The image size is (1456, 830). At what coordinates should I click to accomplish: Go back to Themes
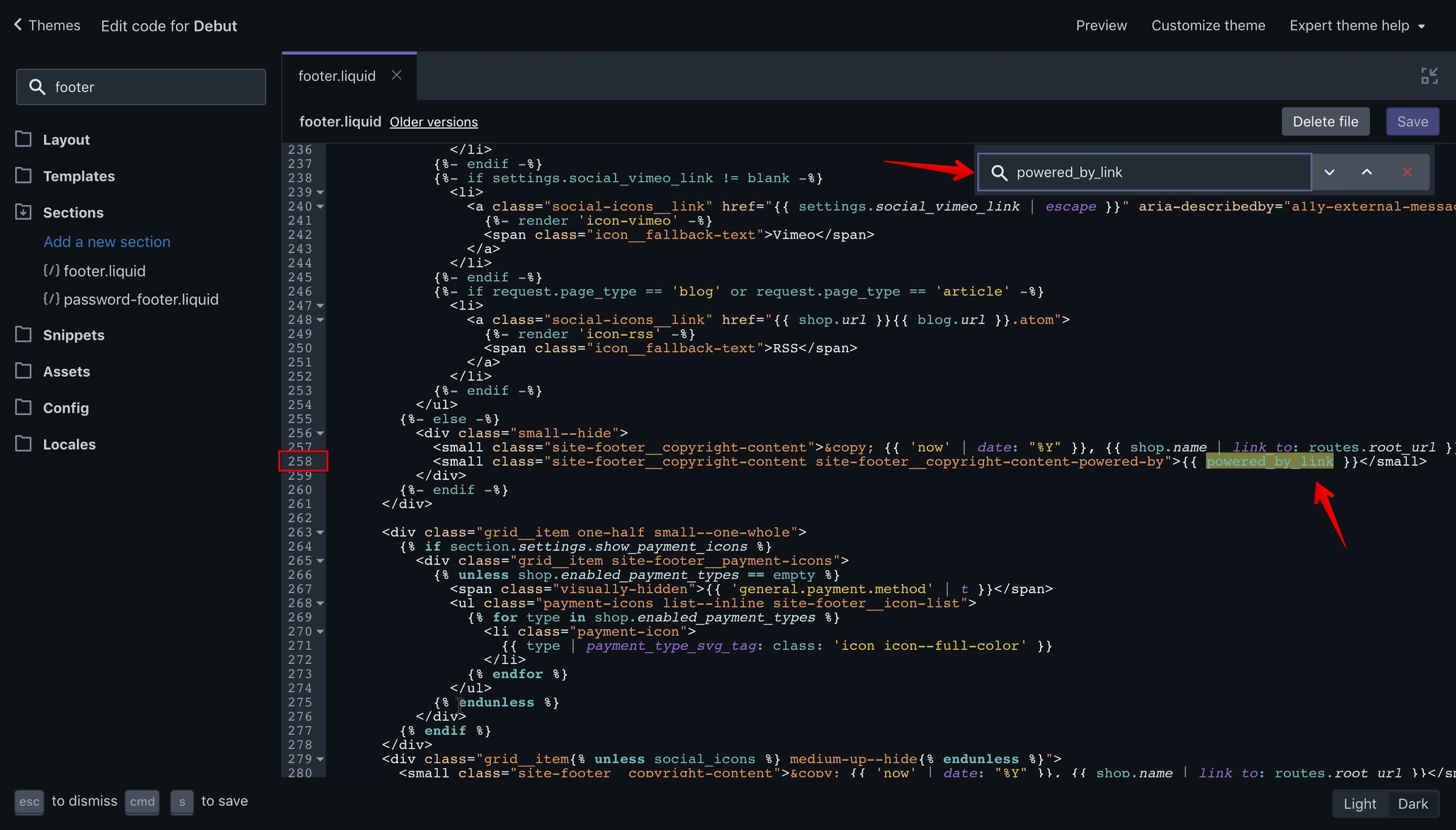(48, 26)
